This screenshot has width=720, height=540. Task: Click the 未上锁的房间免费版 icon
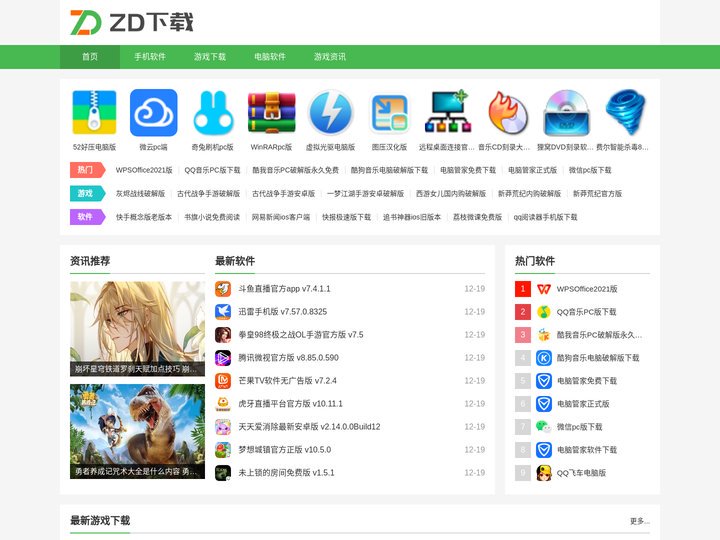223,472
